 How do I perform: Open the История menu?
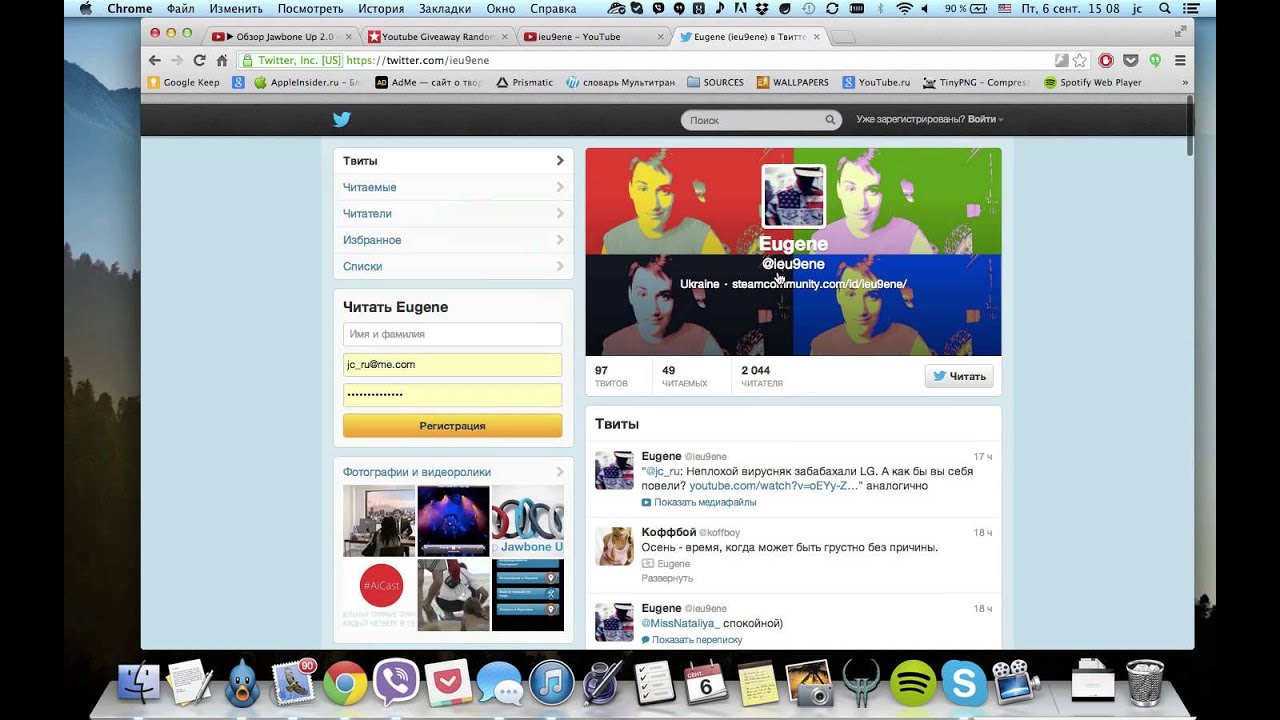(x=381, y=9)
